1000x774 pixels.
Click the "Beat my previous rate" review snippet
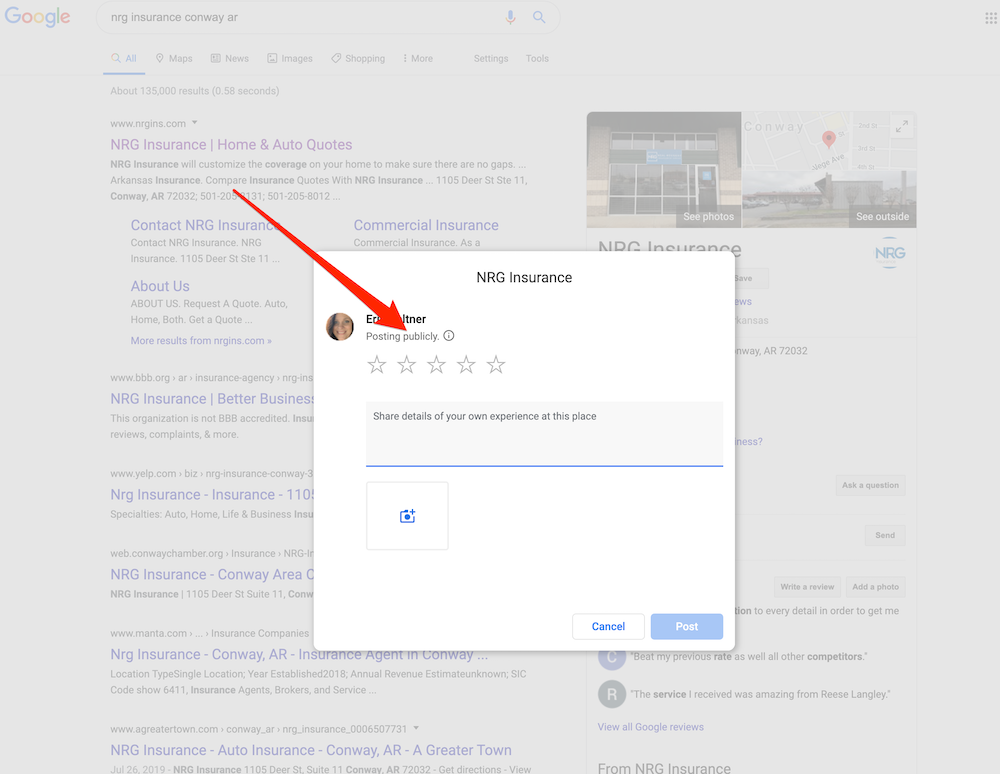point(749,657)
